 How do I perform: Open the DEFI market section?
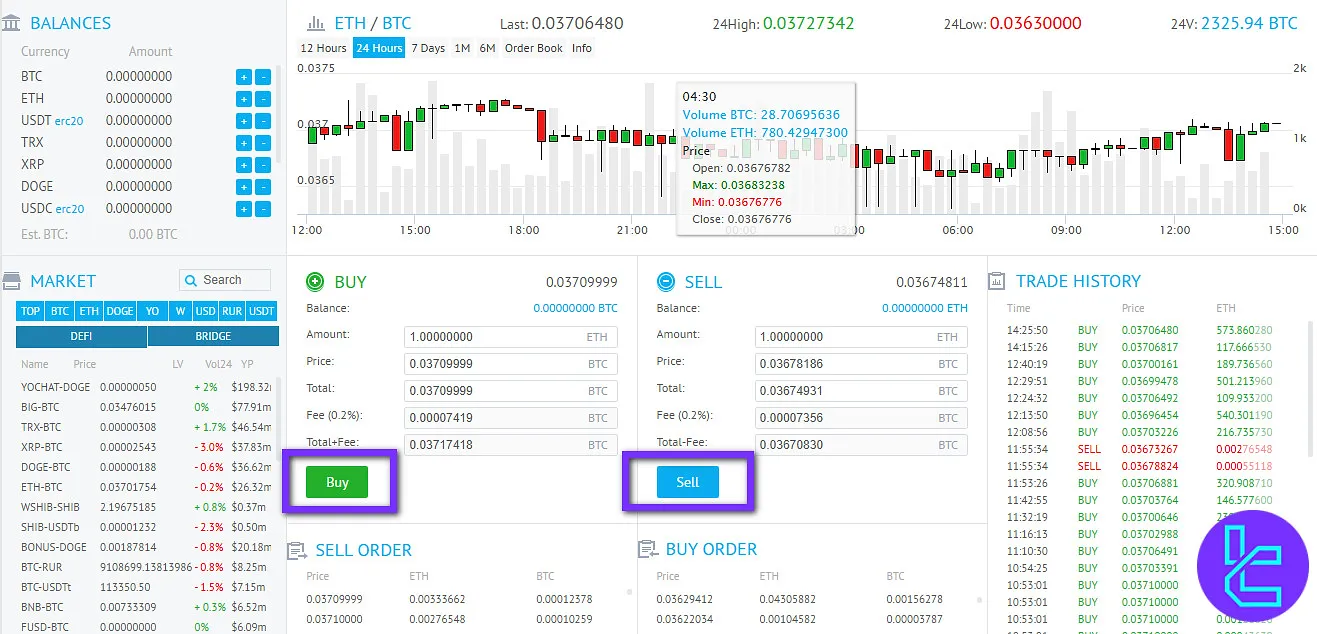click(x=81, y=337)
